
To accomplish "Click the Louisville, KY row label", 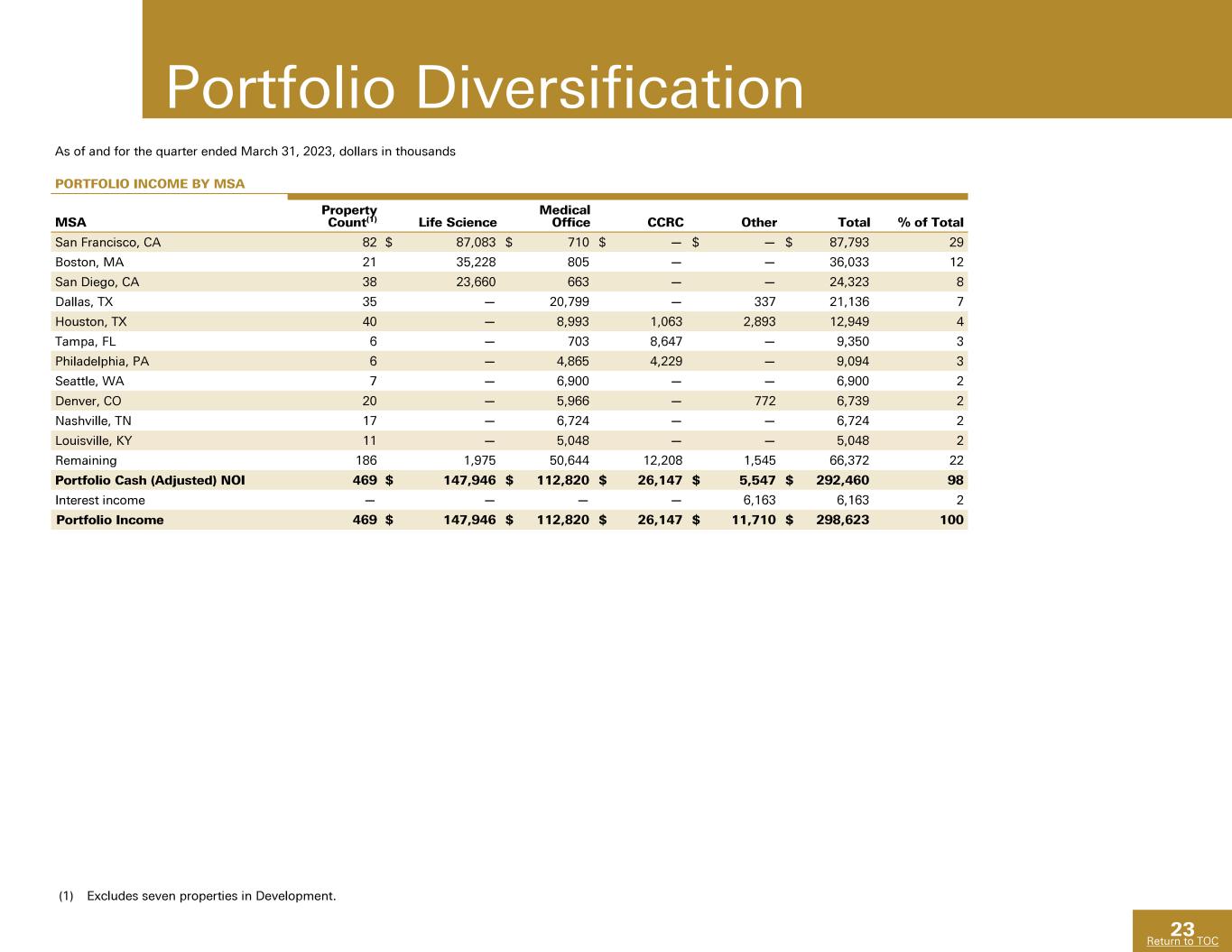I will (94, 440).
